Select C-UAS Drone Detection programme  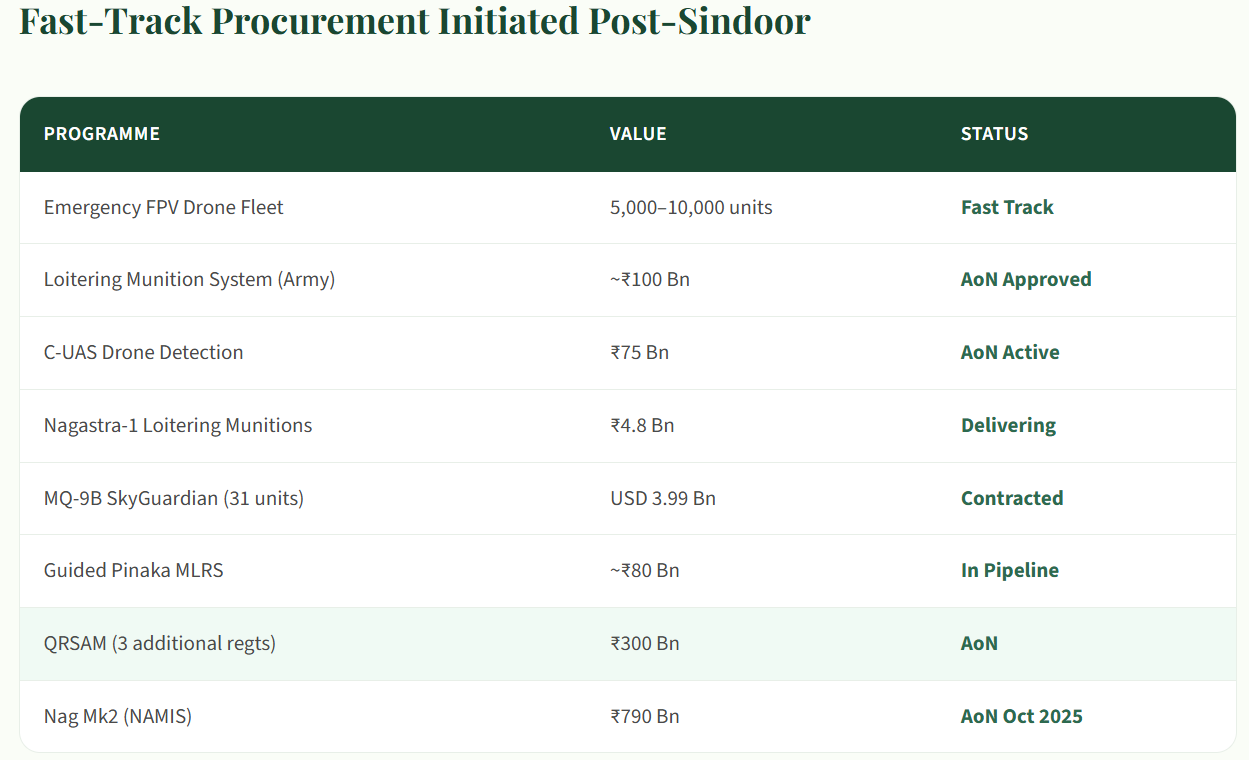144,352
